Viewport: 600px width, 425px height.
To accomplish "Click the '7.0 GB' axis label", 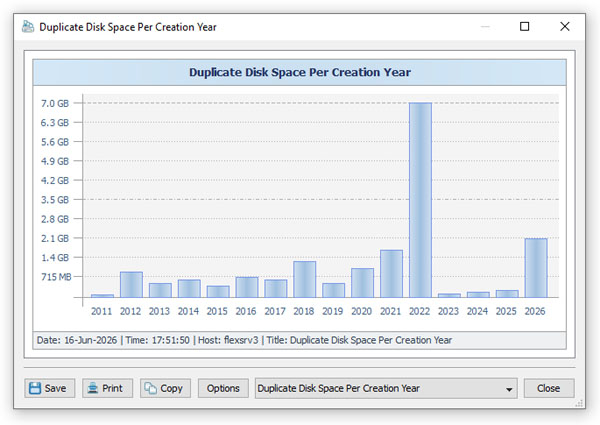I will [x=55, y=103].
